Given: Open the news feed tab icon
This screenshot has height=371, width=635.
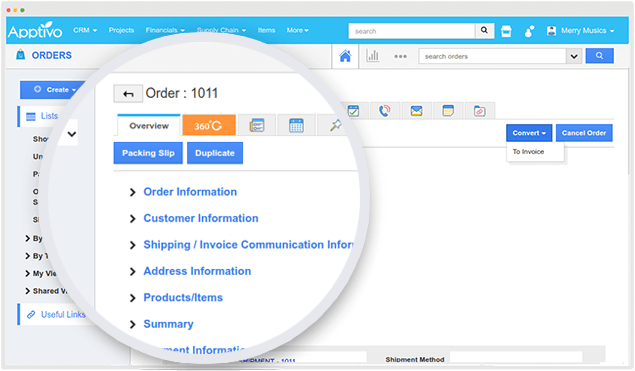Looking at the screenshot, I should pyautogui.click(x=257, y=126).
